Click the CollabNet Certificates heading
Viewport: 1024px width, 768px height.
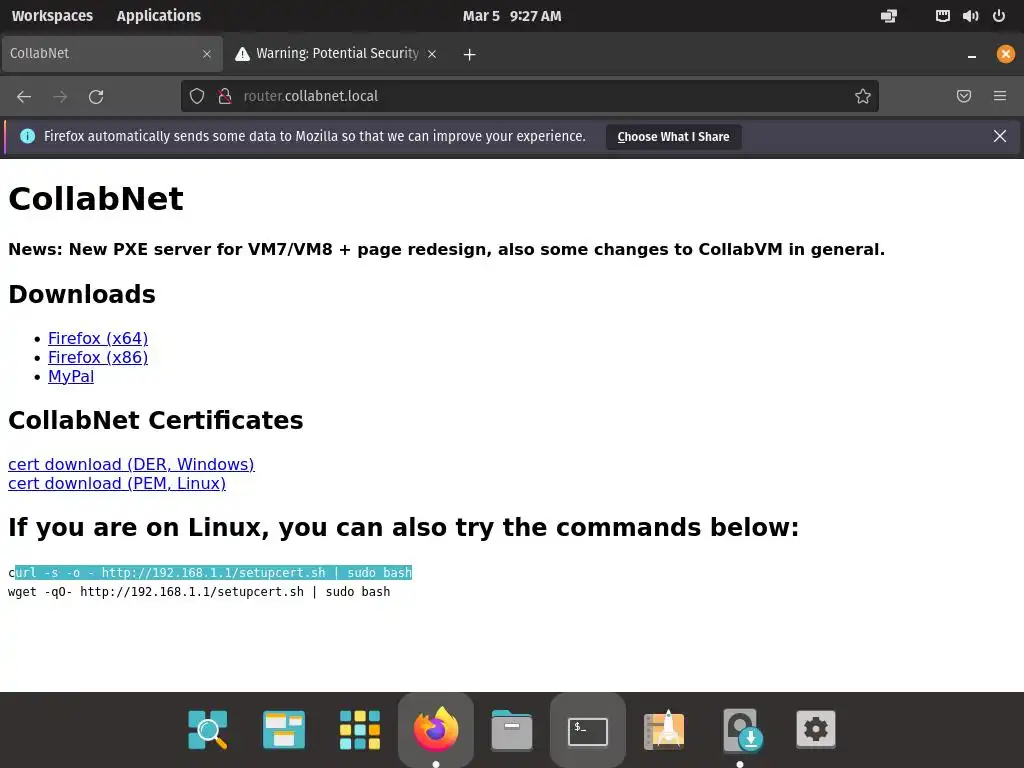click(x=155, y=420)
